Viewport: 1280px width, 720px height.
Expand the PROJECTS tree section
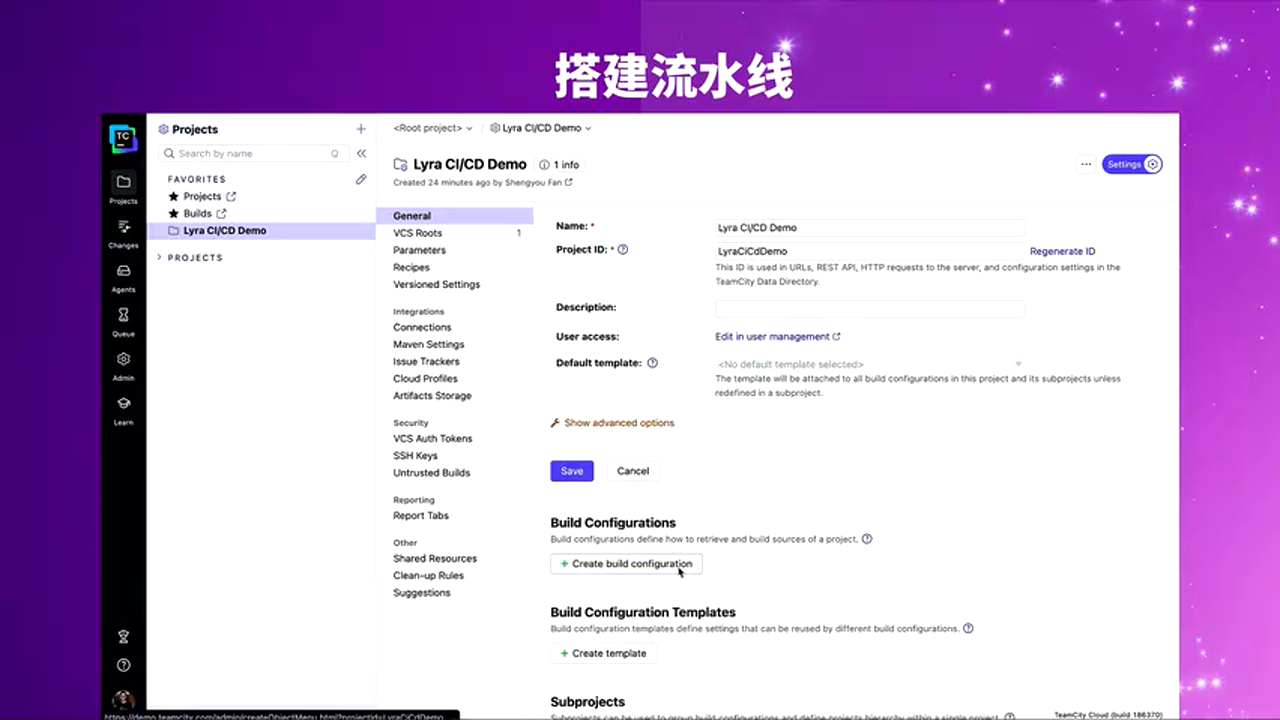point(158,257)
